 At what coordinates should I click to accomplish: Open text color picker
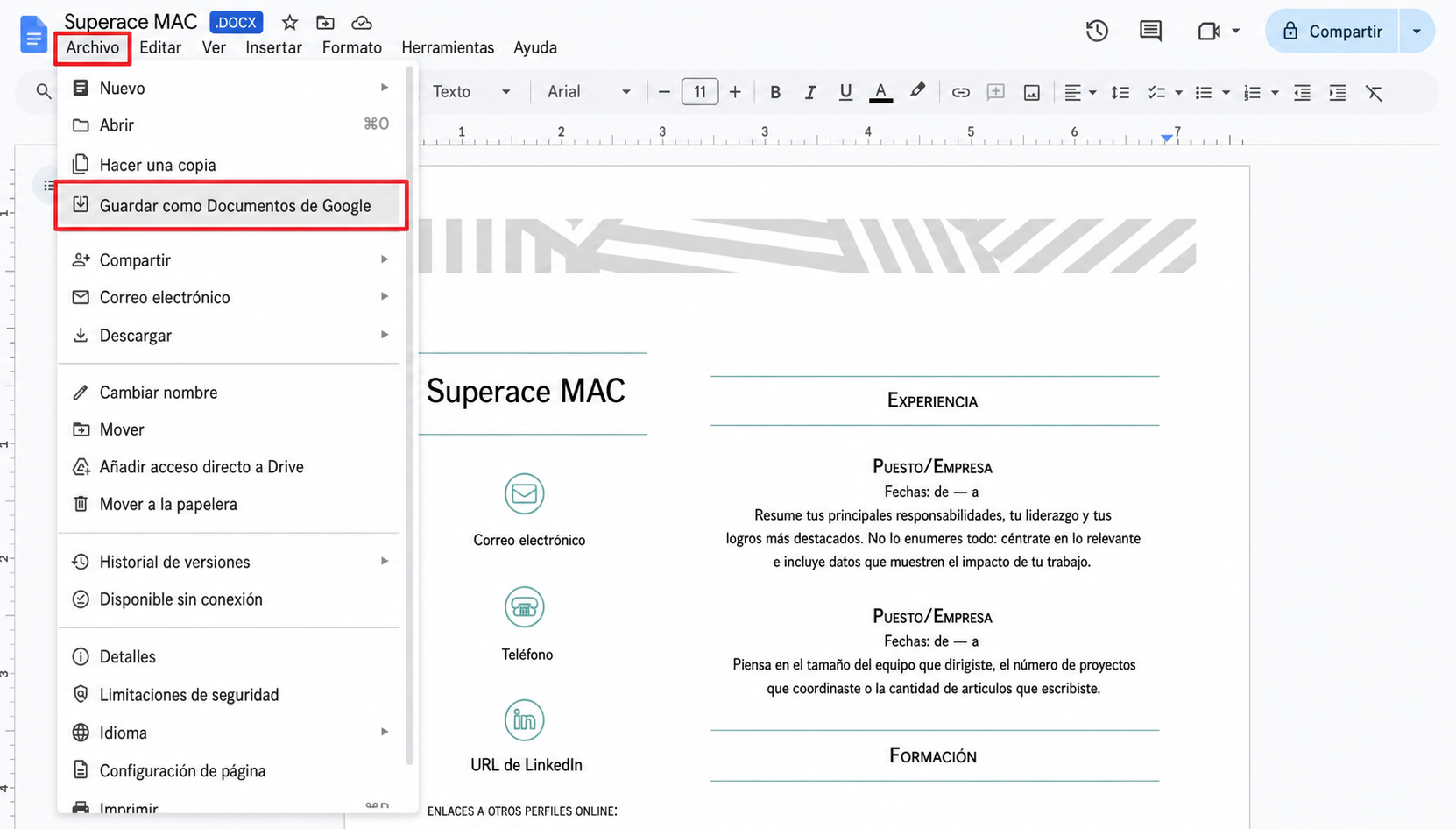click(x=881, y=92)
